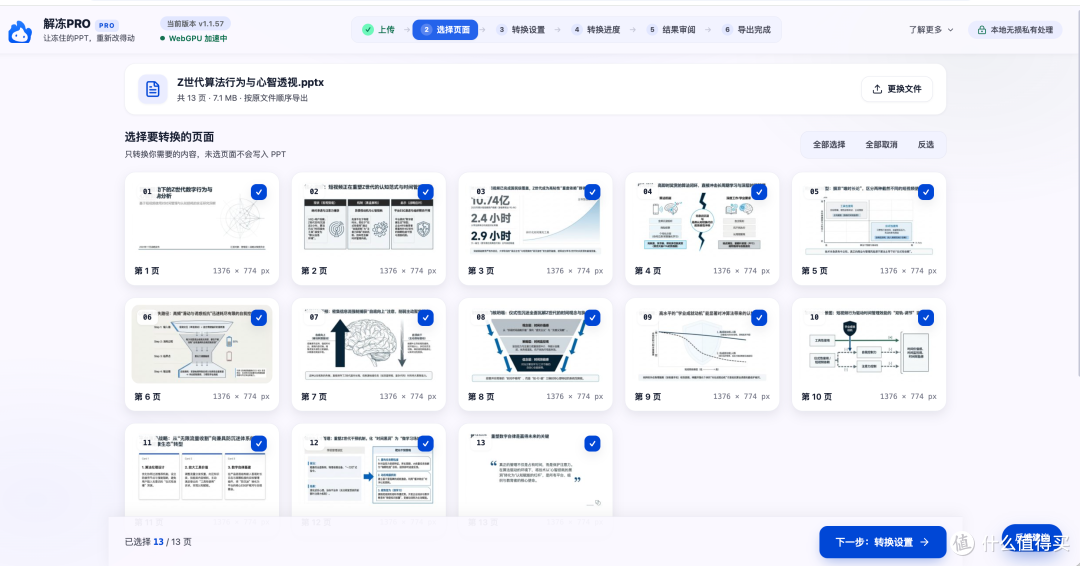Expand the 了解更多 dropdown
Viewport: 1080px width, 566px height.
point(931,30)
